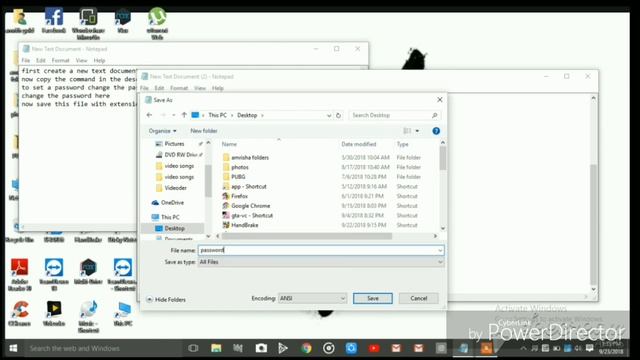Open the blue Help icon in dialog
Screen dimensions: 640x360
[x=436, y=131]
